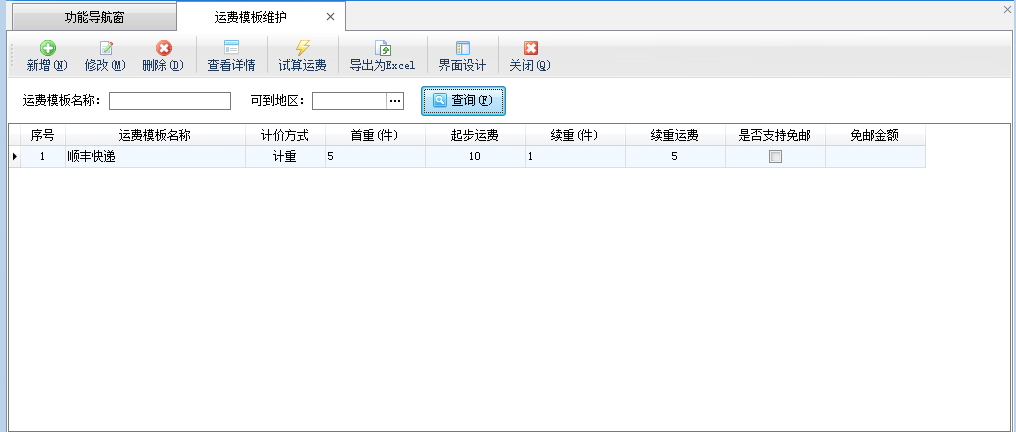Close the 运费模板维护 tab

click(330, 17)
